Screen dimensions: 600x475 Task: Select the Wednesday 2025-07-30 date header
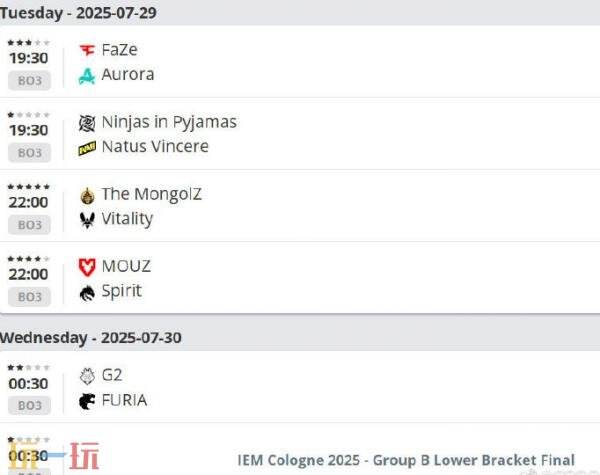[91, 338]
